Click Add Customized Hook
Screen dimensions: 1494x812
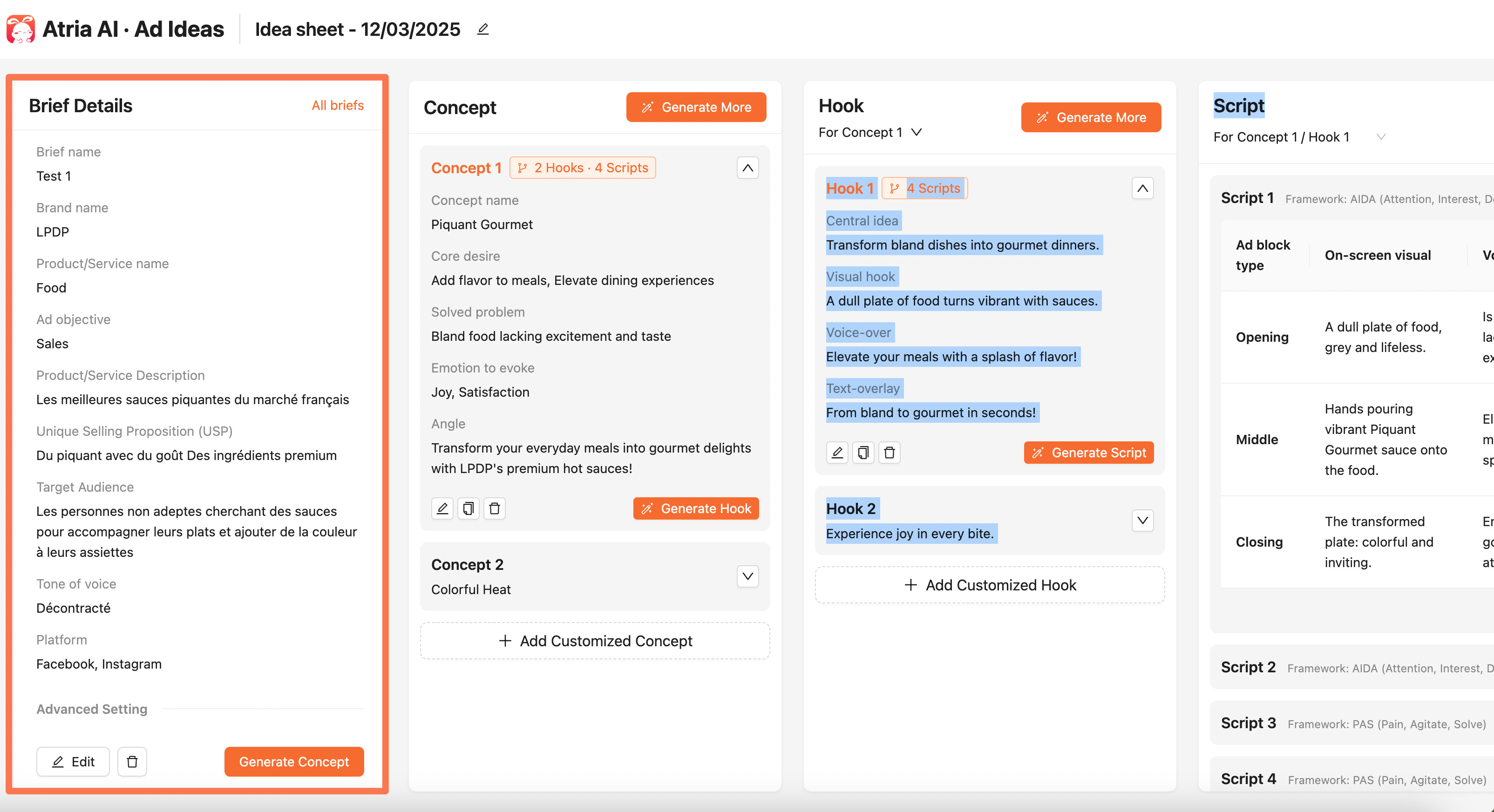click(990, 585)
